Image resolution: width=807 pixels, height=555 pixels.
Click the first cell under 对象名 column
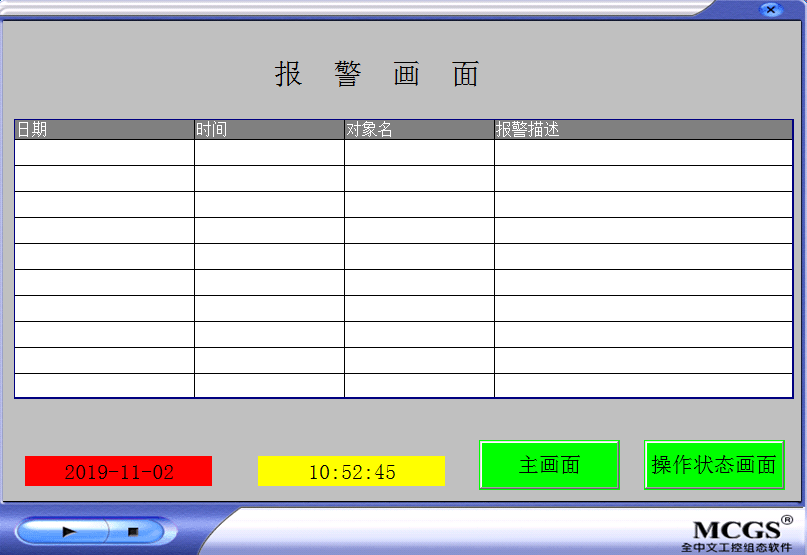coord(419,153)
